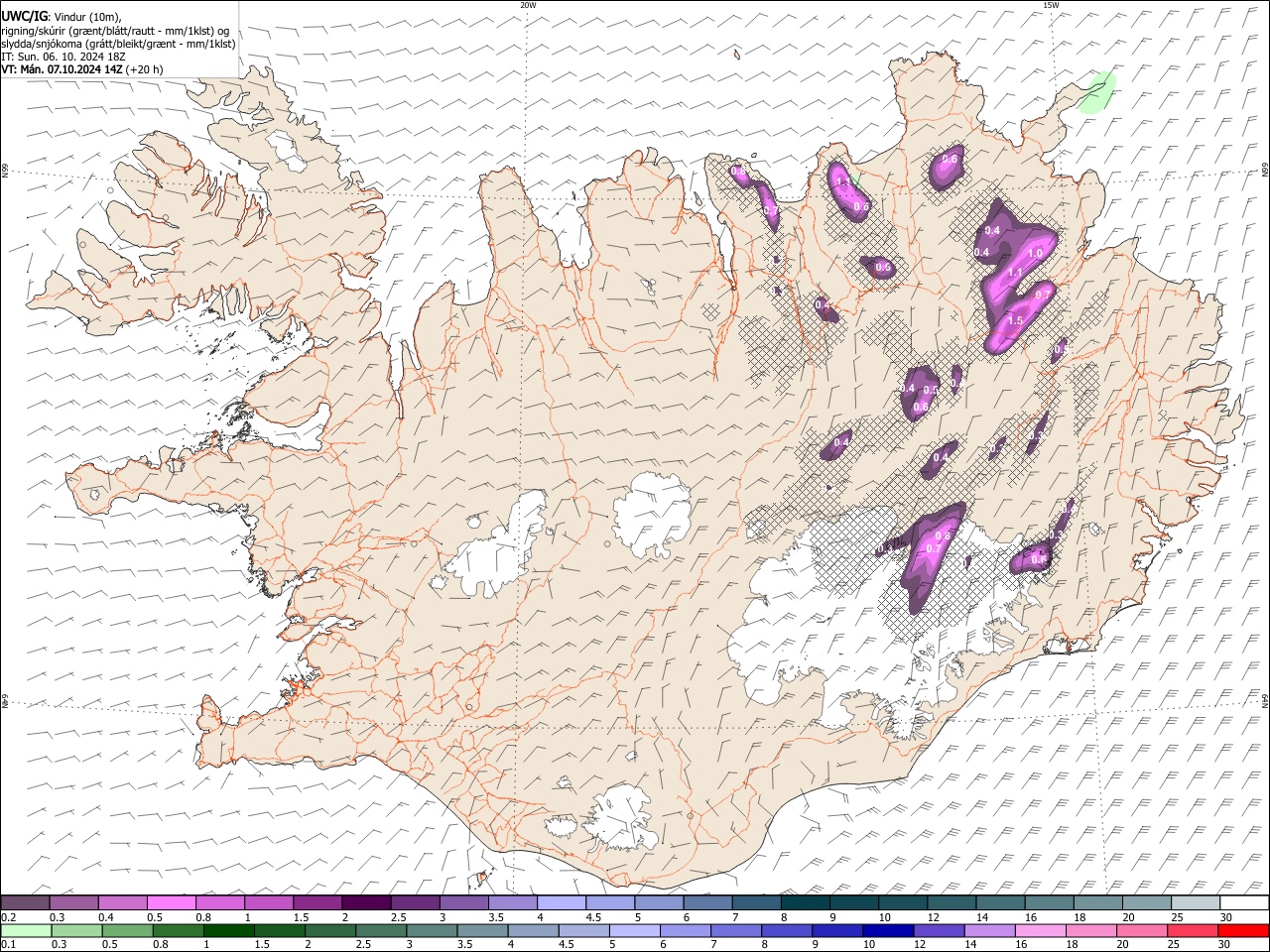Viewport: 1270px width, 952px height.
Task: Click the '1.0' snowfall value on the map
Action: coord(1035,253)
